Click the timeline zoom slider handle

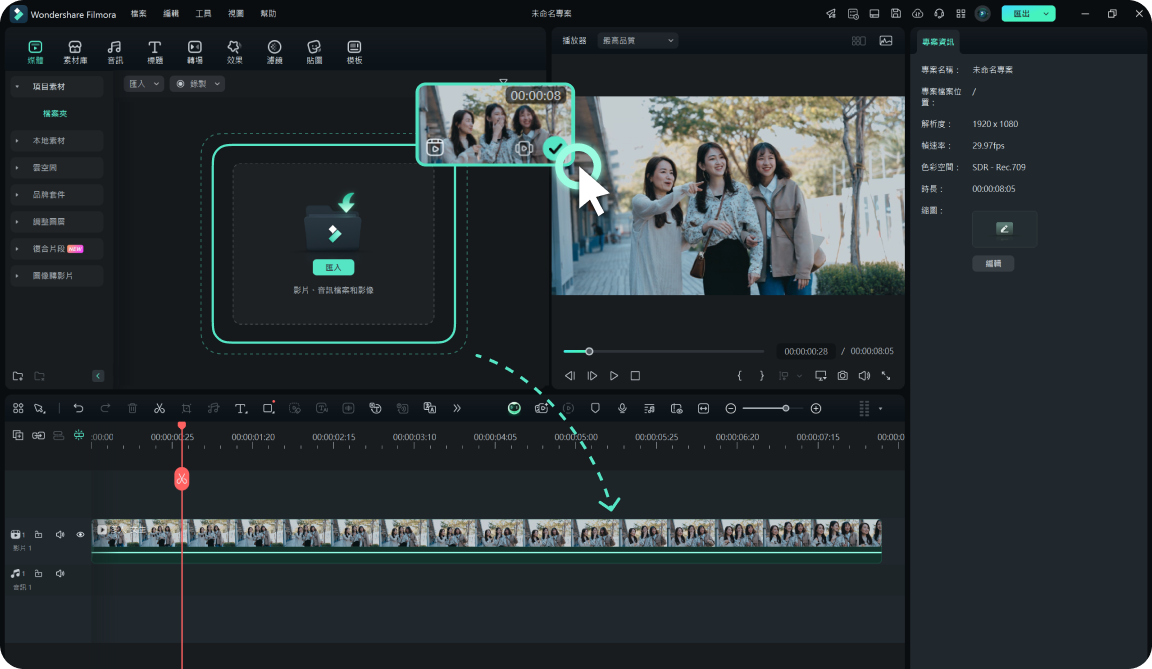pos(786,408)
